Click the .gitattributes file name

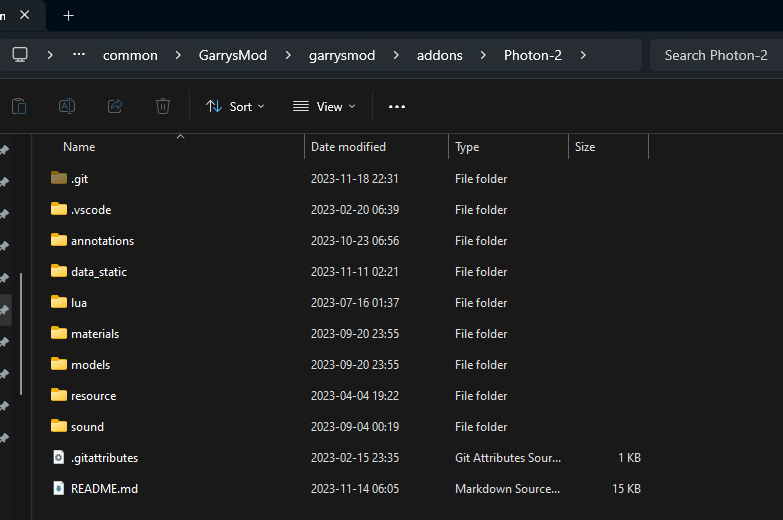point(104,458)
